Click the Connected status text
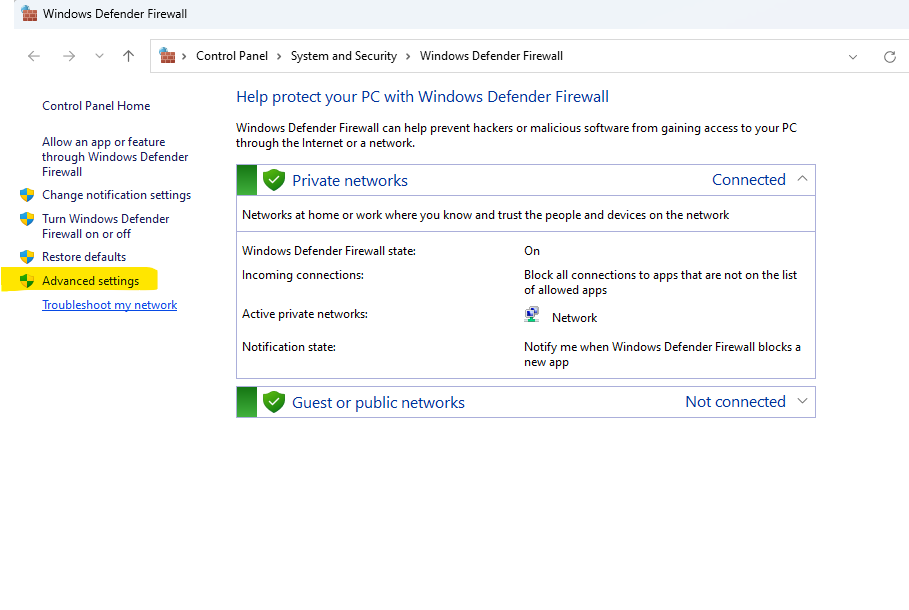The width and height of the screenshot is (909, 610). point(748,180)
